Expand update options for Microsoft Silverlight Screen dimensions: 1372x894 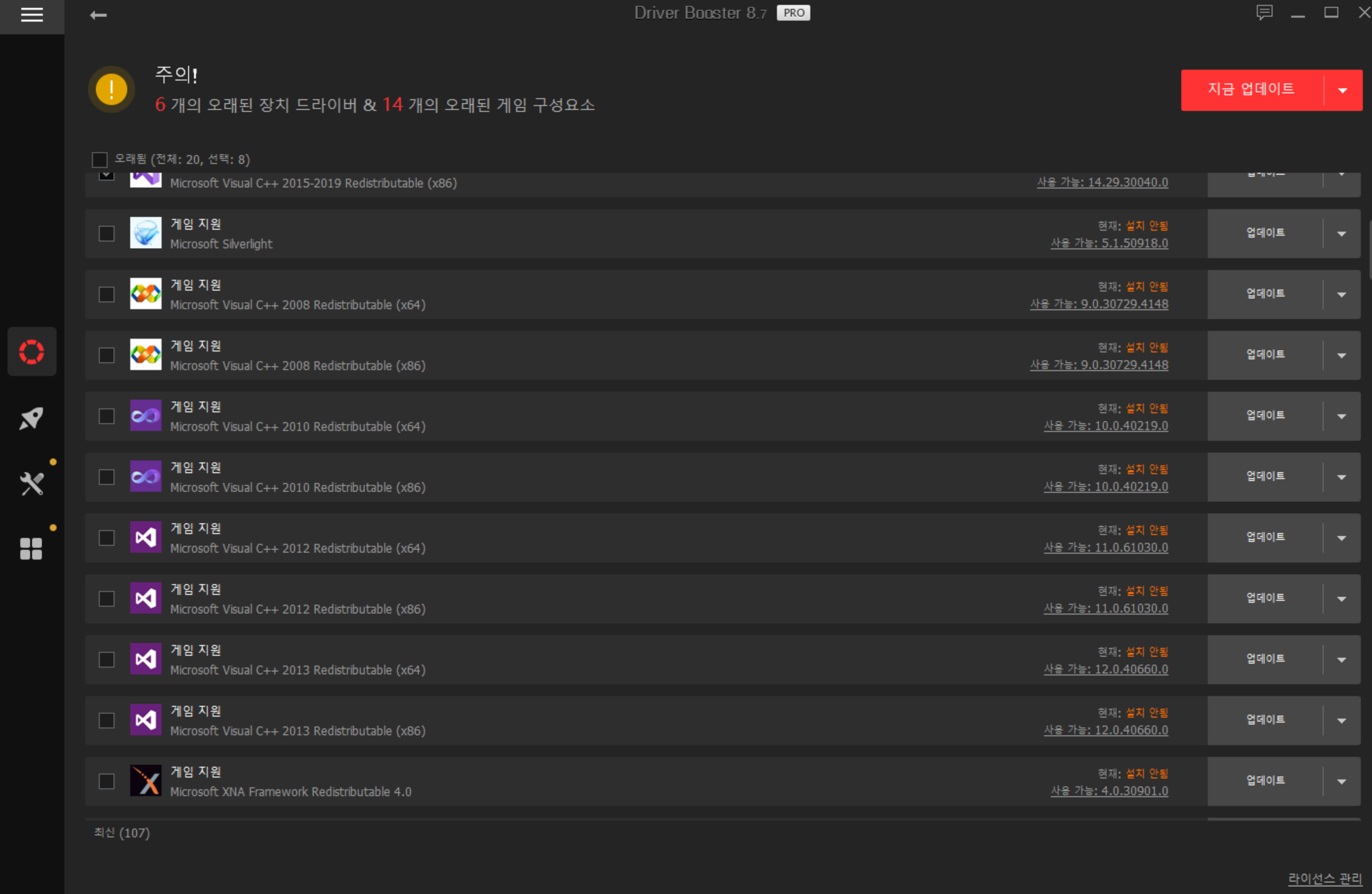(1341, 234)
